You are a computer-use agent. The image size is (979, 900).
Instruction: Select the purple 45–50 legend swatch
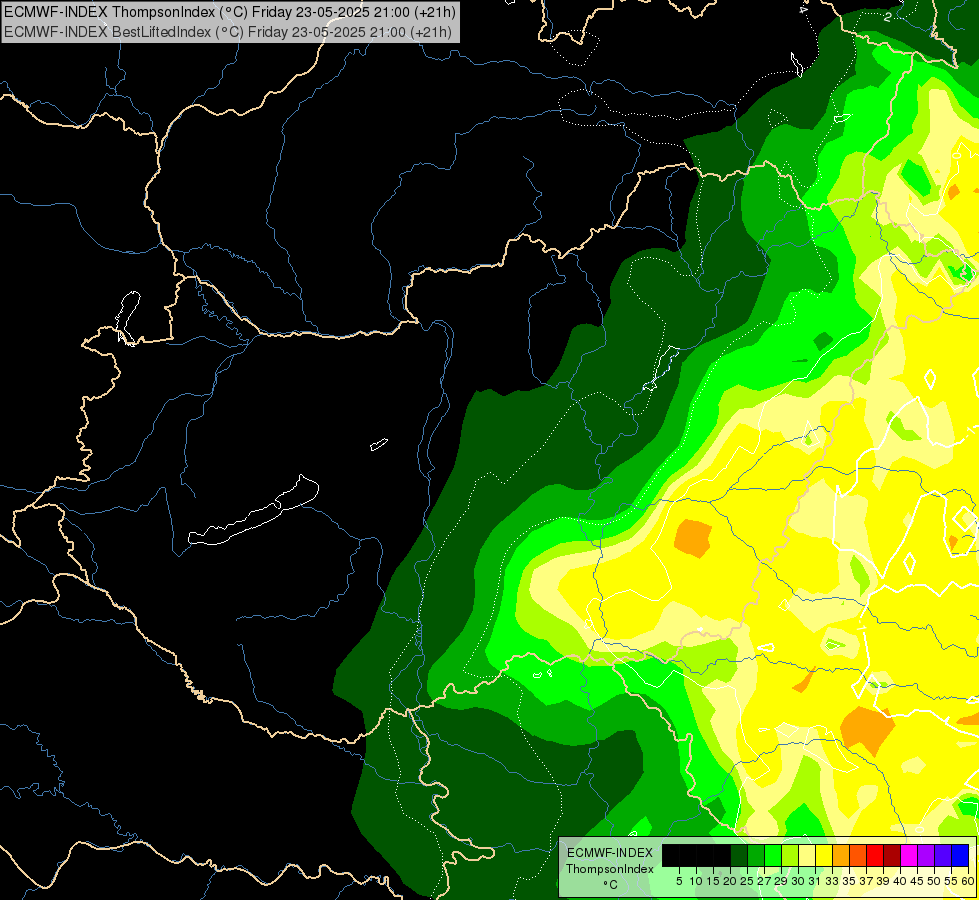[927, 855]
